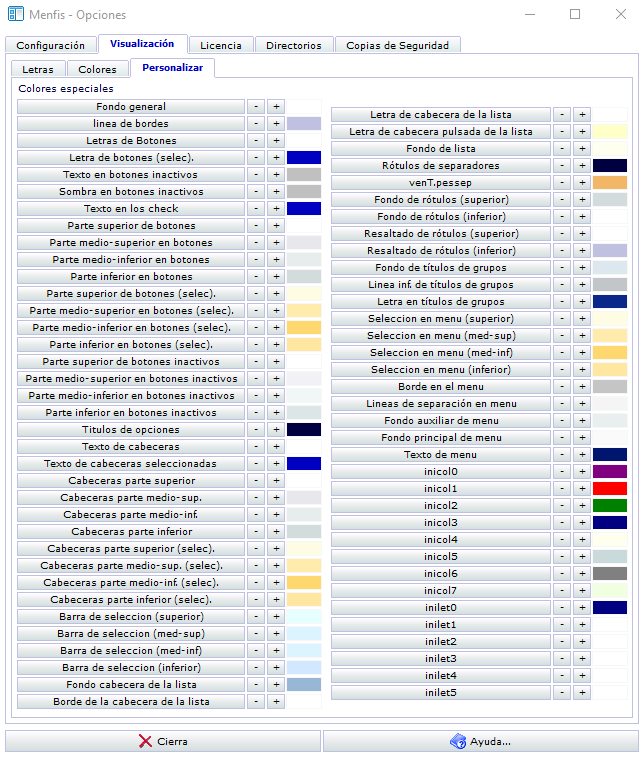Viewport: 644px width, 757px height.
Task: Click plus for linea de bordes
Action: [276, 124]
